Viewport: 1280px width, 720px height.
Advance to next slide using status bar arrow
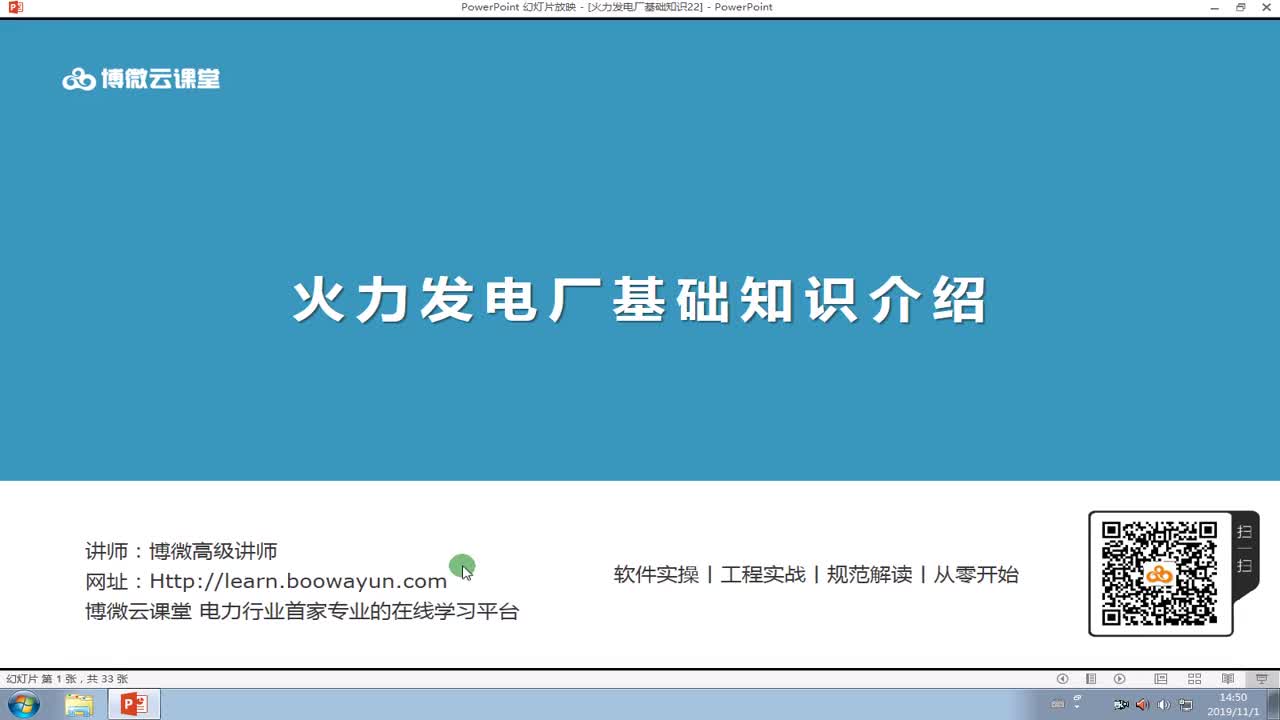click(1119, 679)
